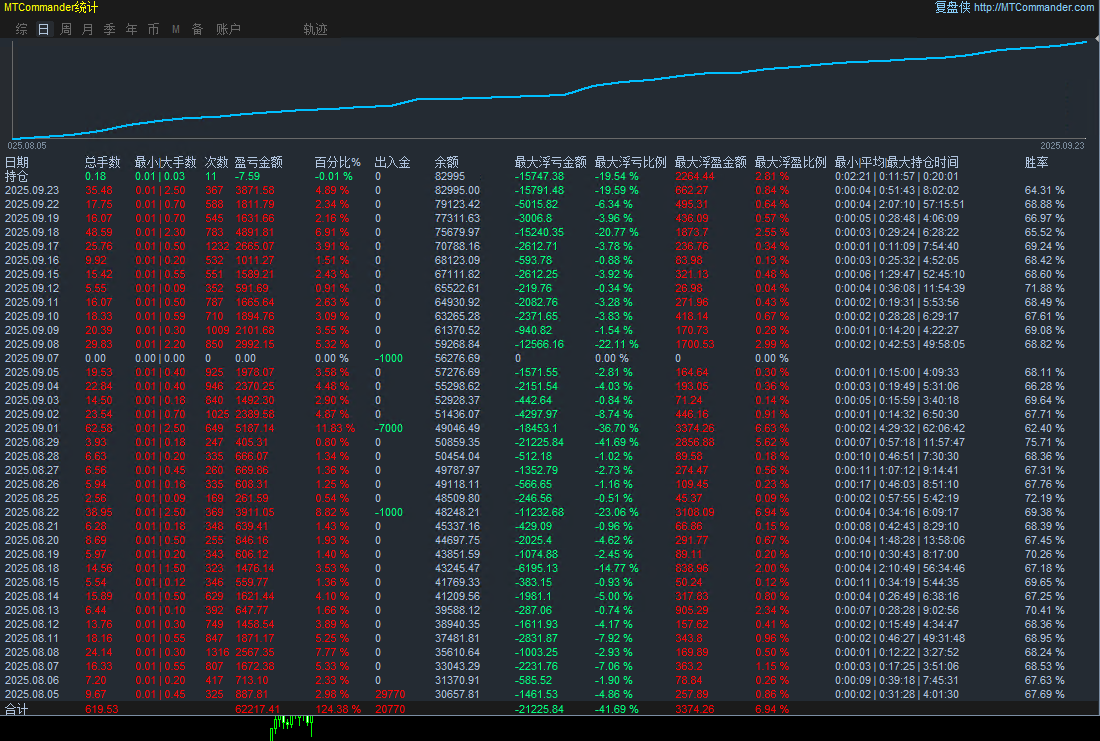This screenshot has width=1100, height=741.
Task: Click the 总手数 column header
Action: pyautogui.click(x=102, y=162)
